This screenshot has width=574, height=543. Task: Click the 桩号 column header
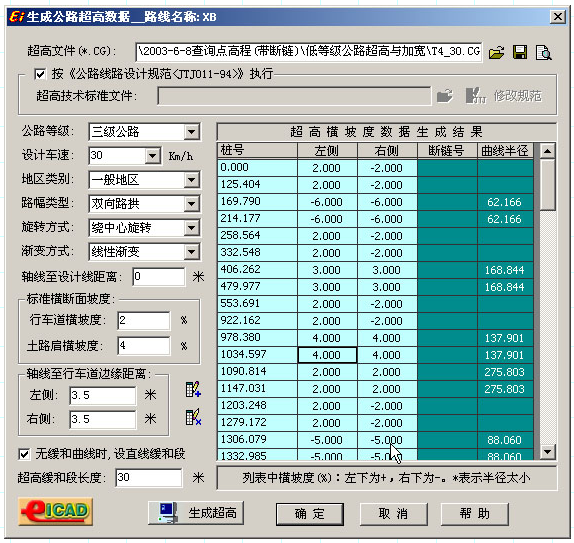[x=257, y=150]
